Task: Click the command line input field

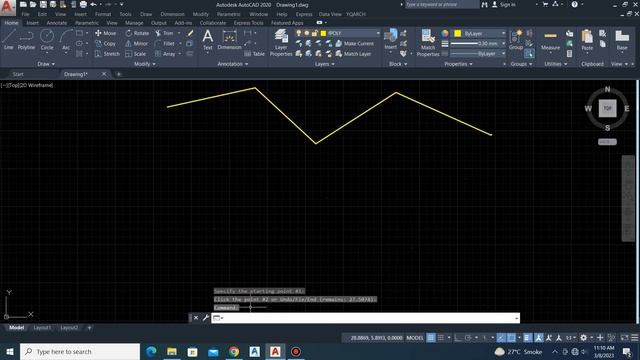Action: coord(366,318)
